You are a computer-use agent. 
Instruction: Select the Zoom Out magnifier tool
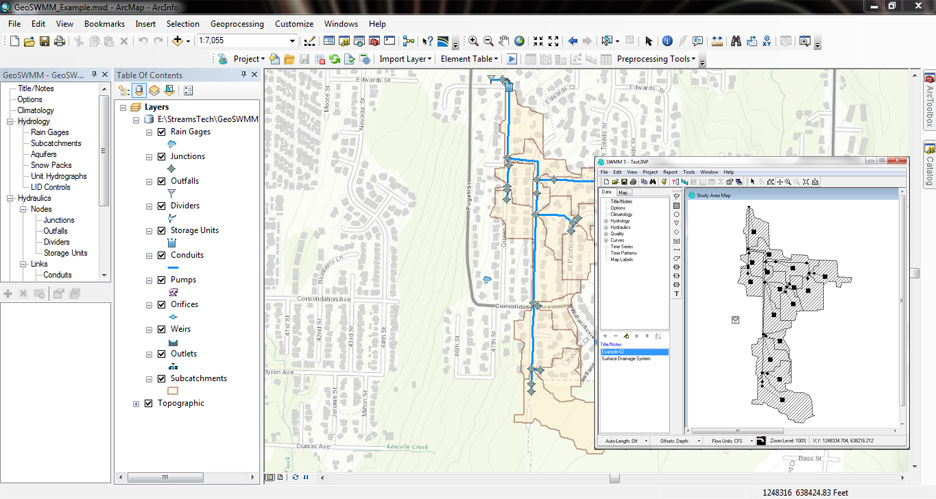(x=488, y=41)
